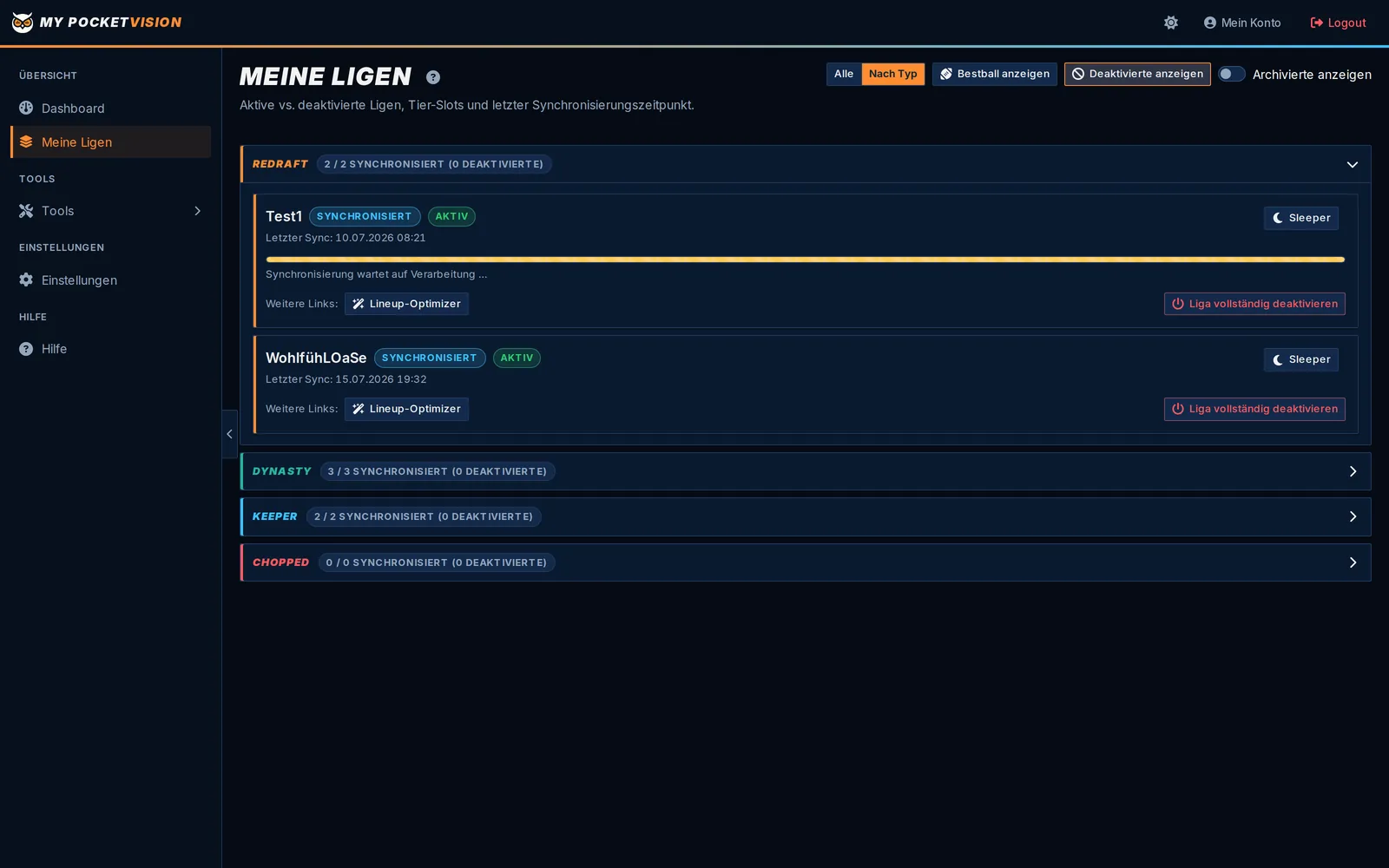Collapse the Redraft section chevron
1389x868 pixels.
point(1353,164)
